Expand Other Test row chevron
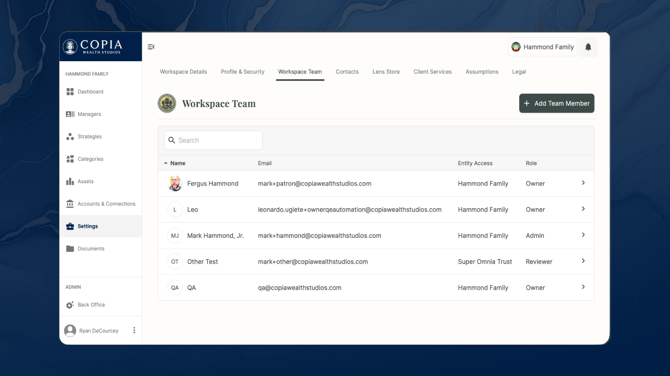 pos(583,261)
